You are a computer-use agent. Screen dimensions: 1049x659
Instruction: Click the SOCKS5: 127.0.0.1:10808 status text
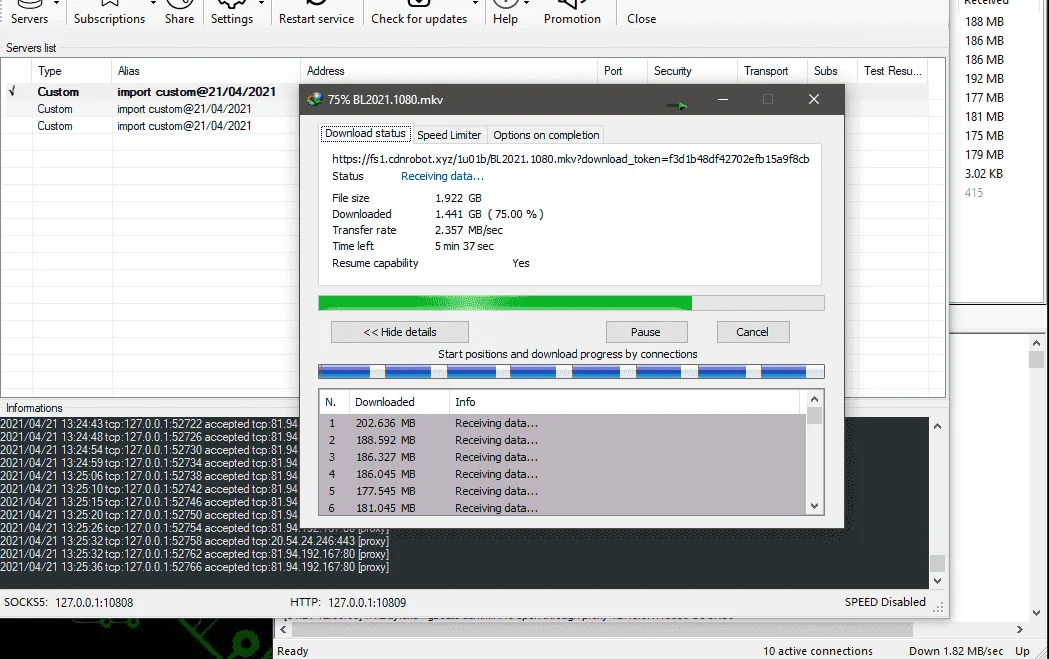(69, 602)
